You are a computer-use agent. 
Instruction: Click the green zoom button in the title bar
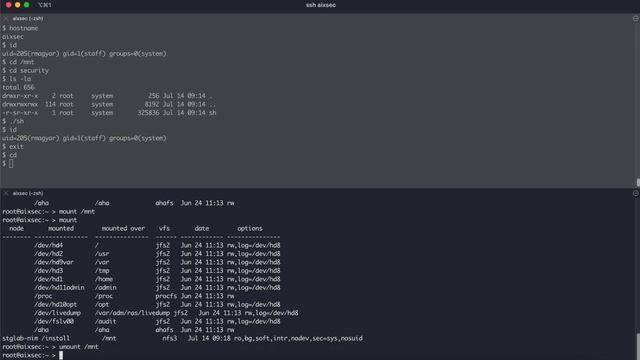pos(27,5)
